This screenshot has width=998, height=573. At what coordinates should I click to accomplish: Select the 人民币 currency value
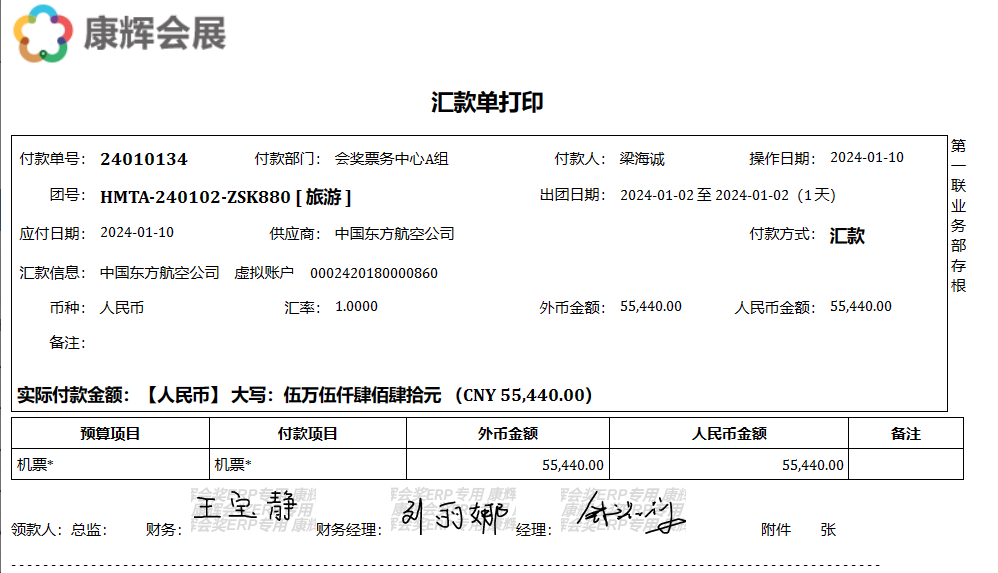(122, 307)
